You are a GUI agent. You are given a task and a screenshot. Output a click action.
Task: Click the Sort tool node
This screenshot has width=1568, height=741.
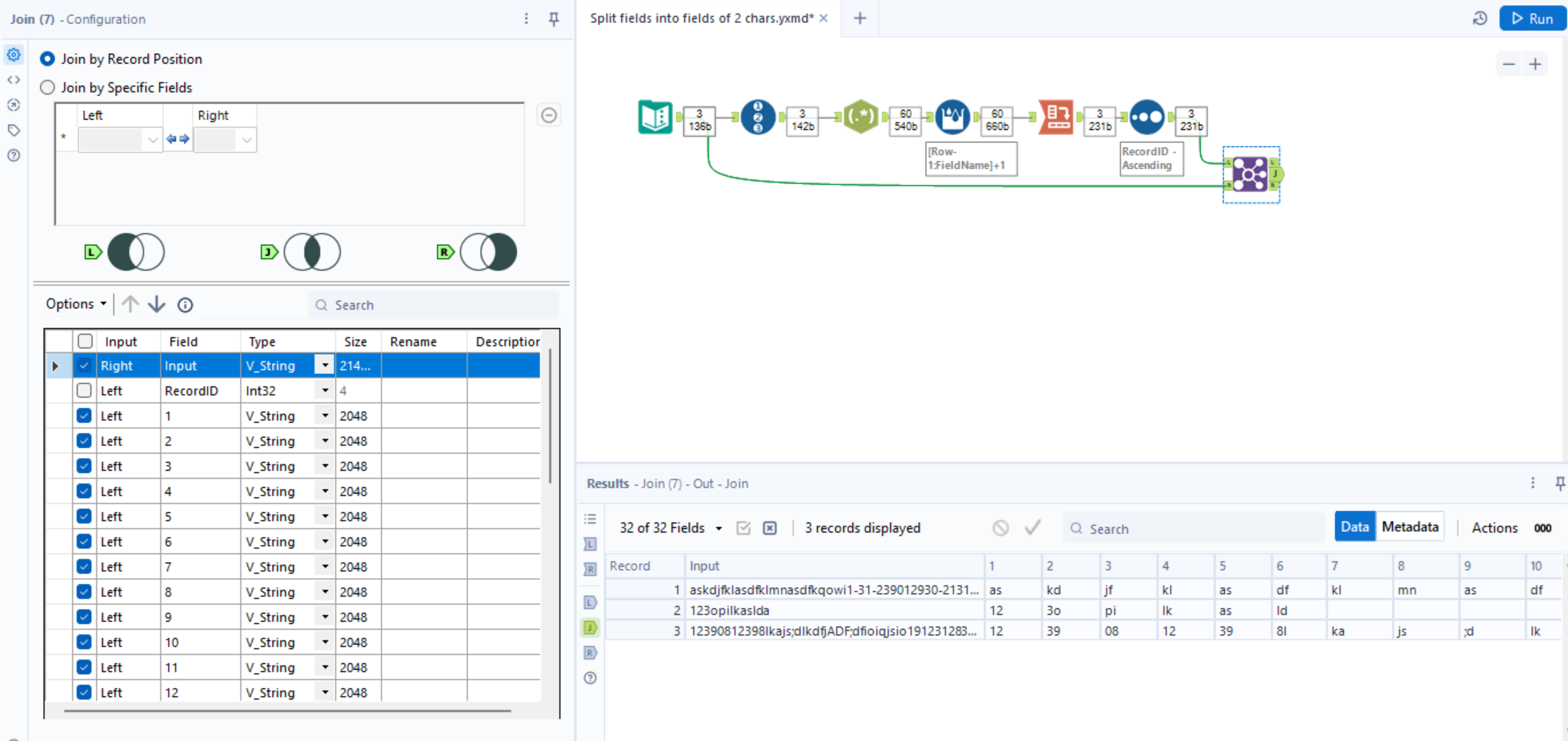(1147, 117)
